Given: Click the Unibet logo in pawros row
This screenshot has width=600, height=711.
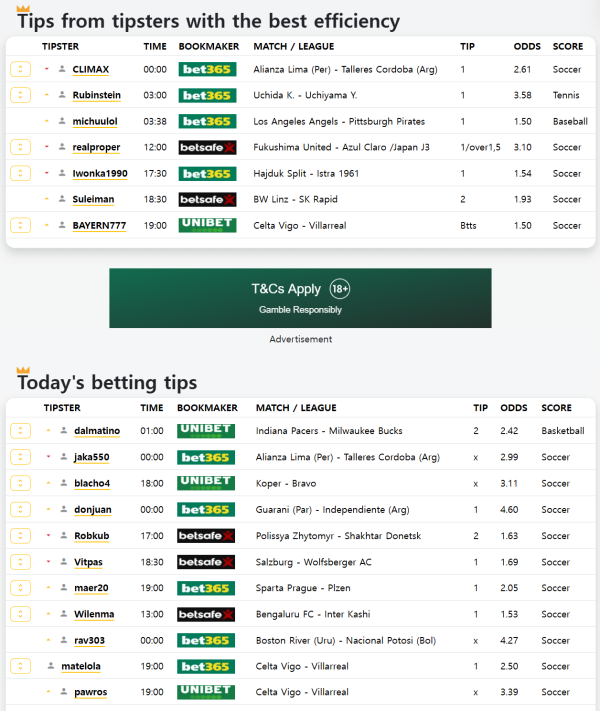Looking at the screenshot, I should [x=206, y=692].
